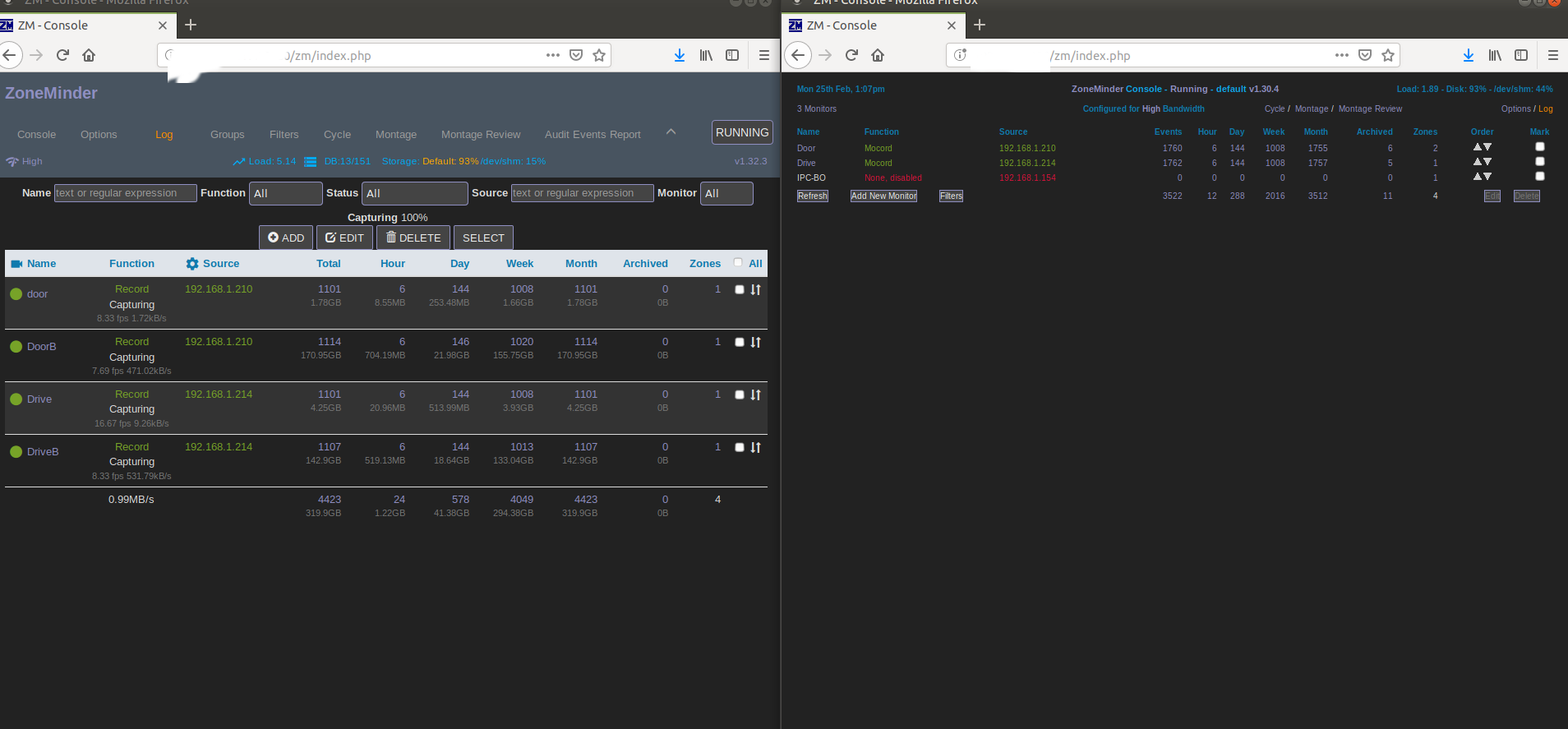Open library icon in left window
Image resolution: width=1568 pixels, height=729 pixels.
coord(706,55)
